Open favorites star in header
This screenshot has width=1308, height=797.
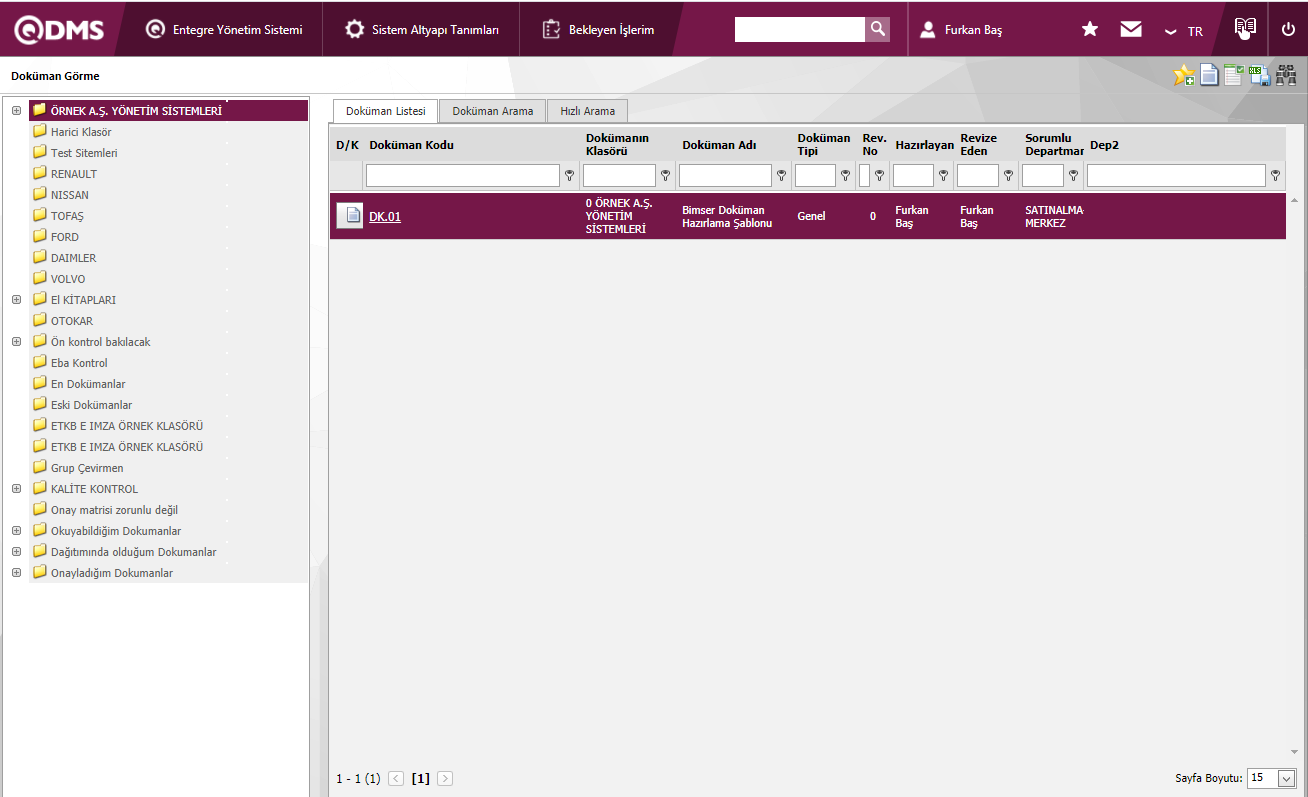click(x=1090, y=30)
